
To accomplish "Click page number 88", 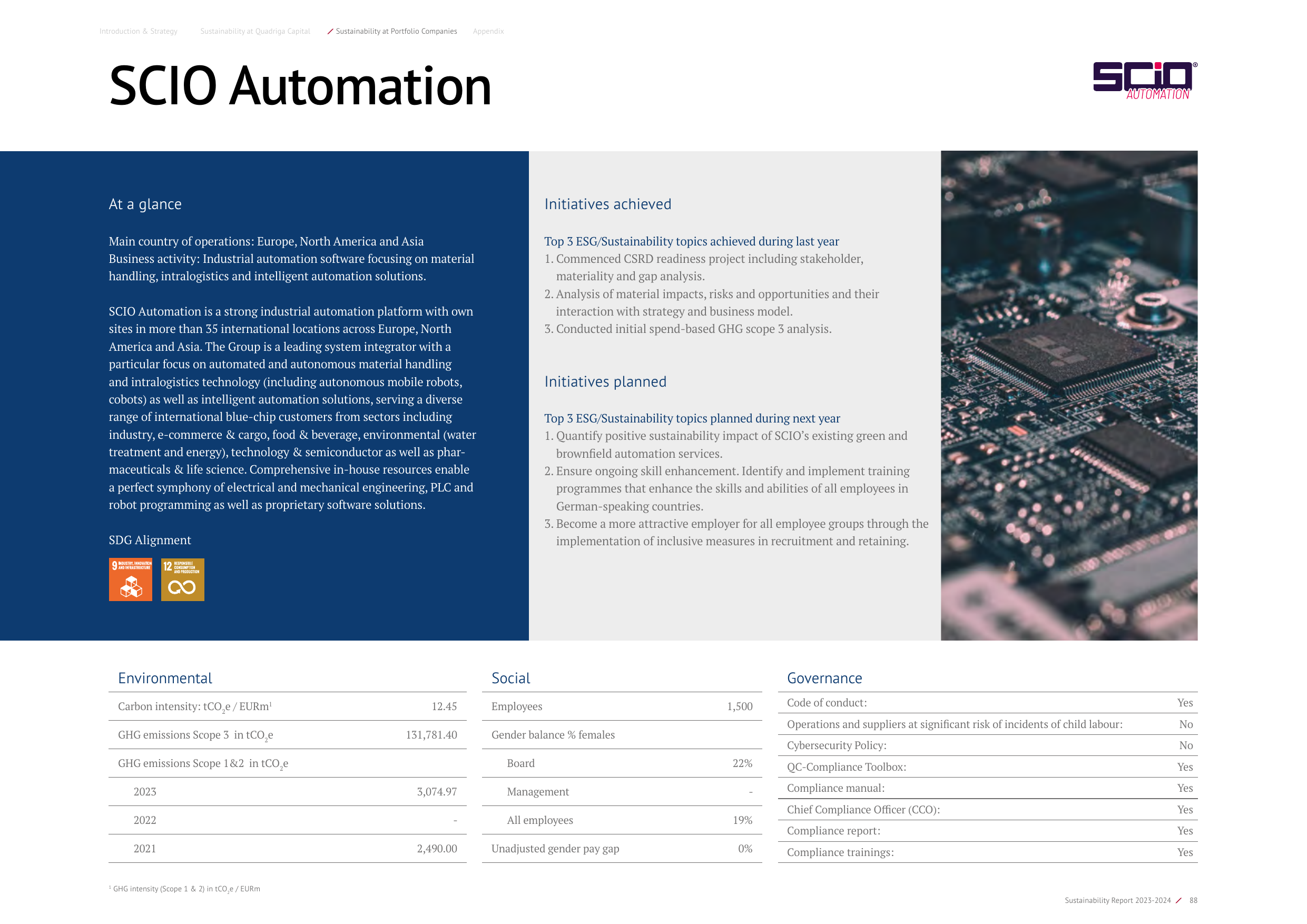I will pyautogui.click(x=1193, y=901).
